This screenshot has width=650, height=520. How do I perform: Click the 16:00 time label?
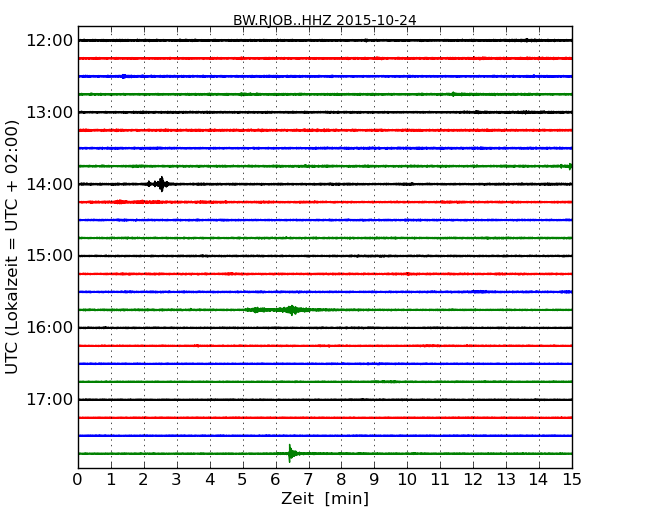click(49, 328)
